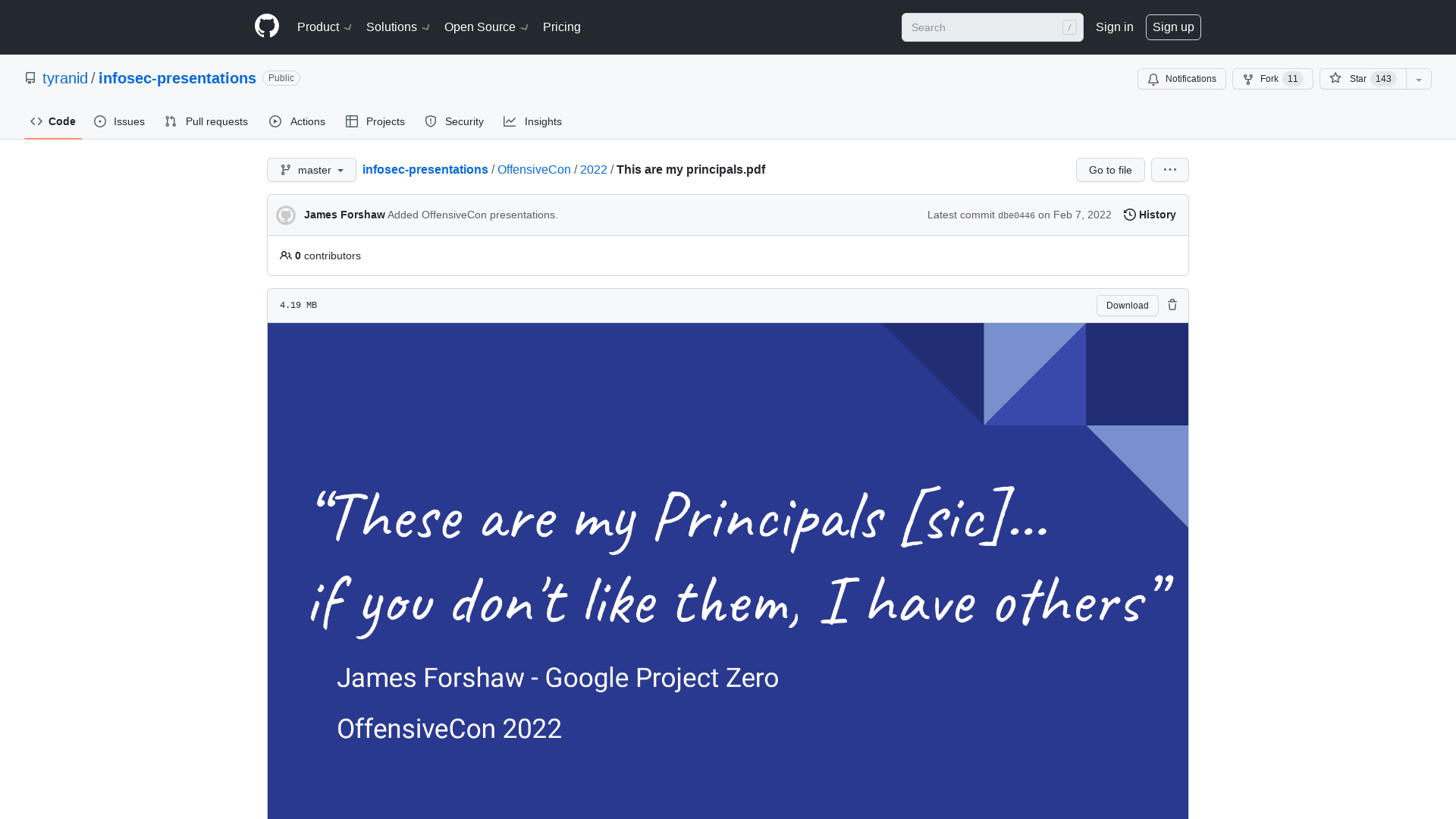Open infosec-presentations repository link in header
This screenshot has height=819, width=1456.
click(x=177, y=78)
